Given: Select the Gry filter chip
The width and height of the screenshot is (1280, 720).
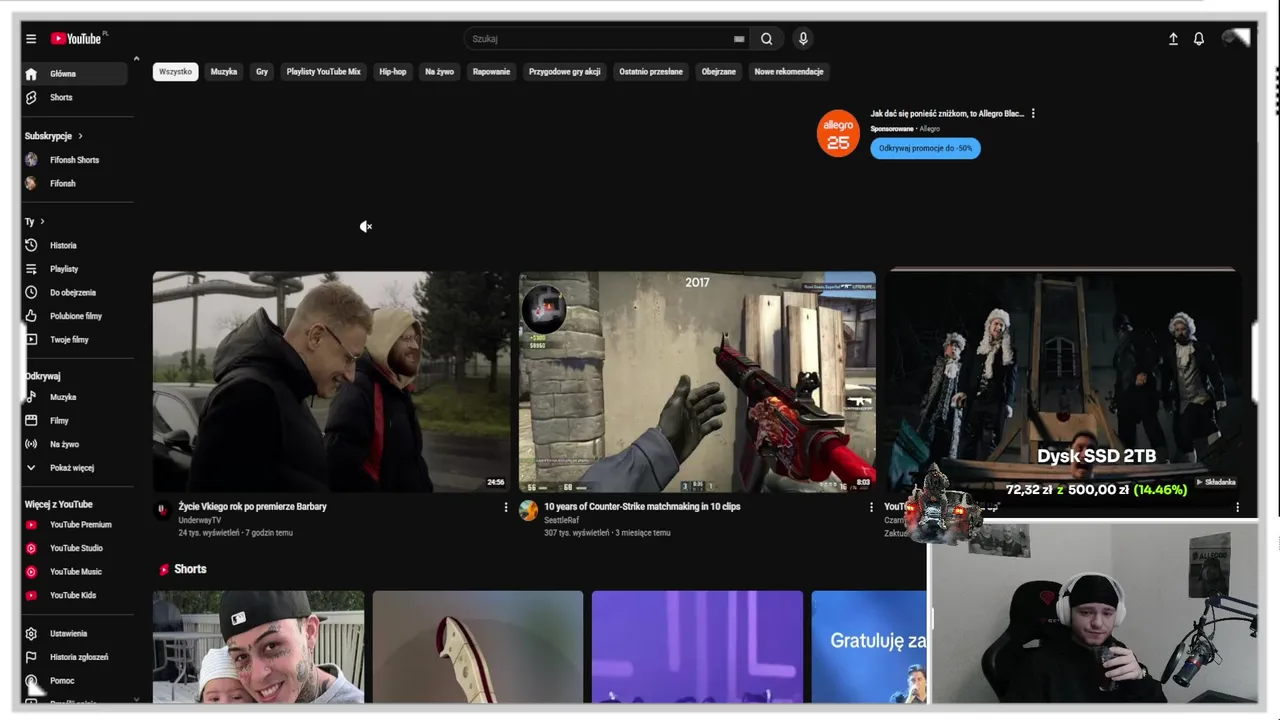Looking at the screenshot, I should tap(262, 72).
